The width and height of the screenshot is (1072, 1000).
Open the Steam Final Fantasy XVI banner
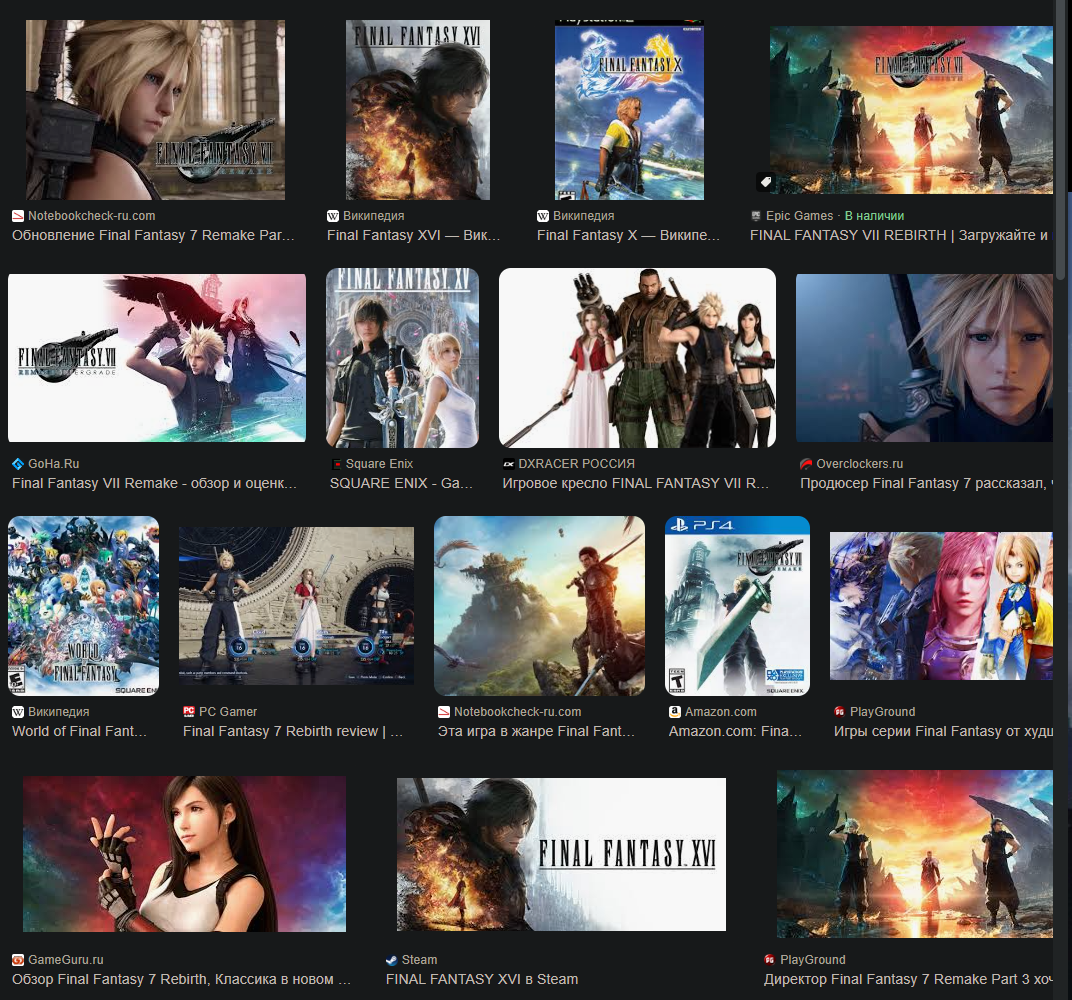point(561,854)
